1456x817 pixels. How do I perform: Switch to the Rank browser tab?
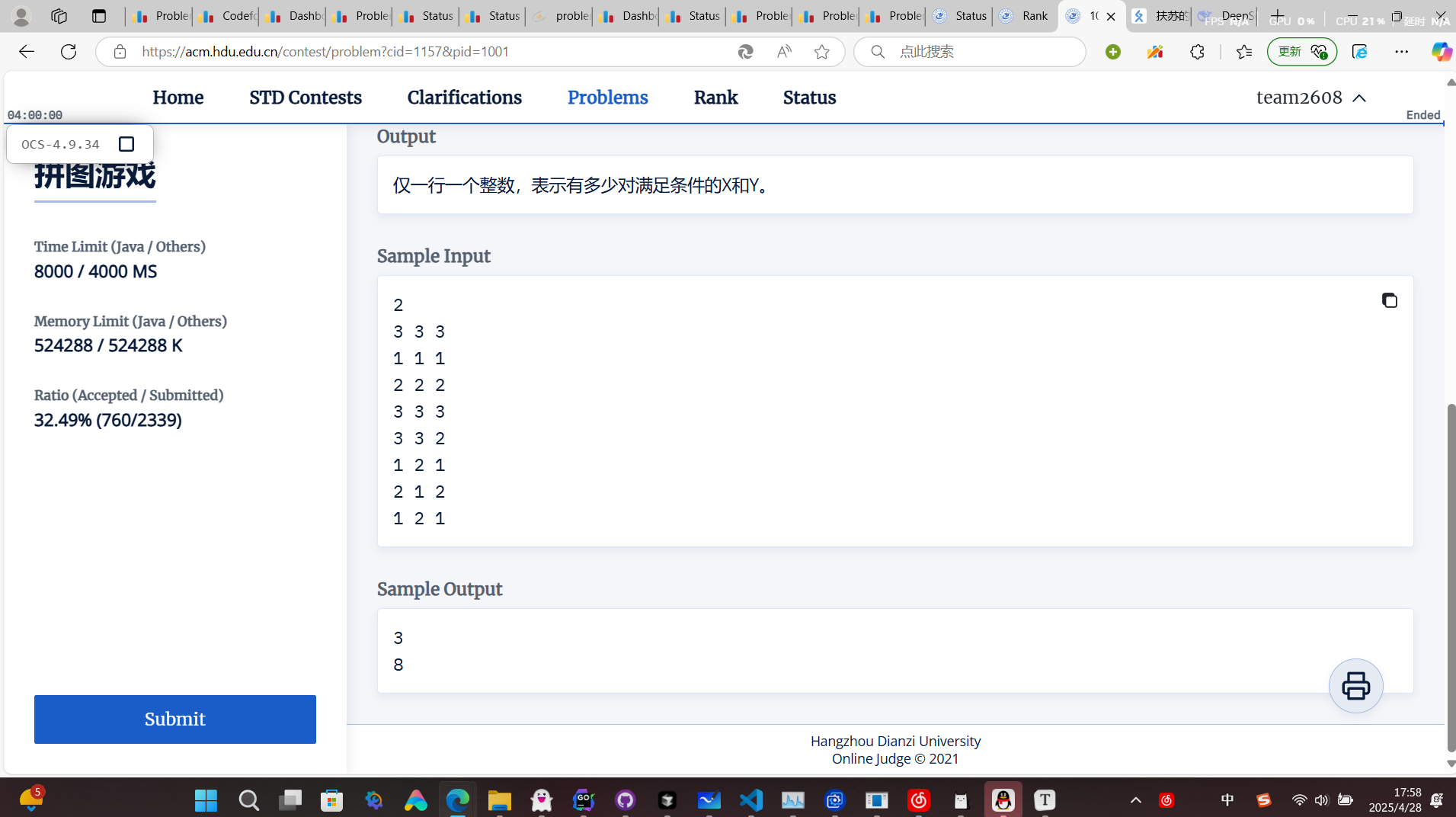tap(1025, 15)
